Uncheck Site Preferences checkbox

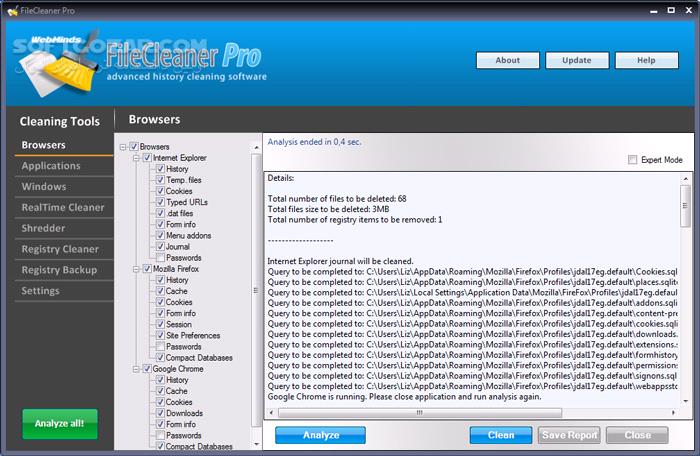pos(160,335)
